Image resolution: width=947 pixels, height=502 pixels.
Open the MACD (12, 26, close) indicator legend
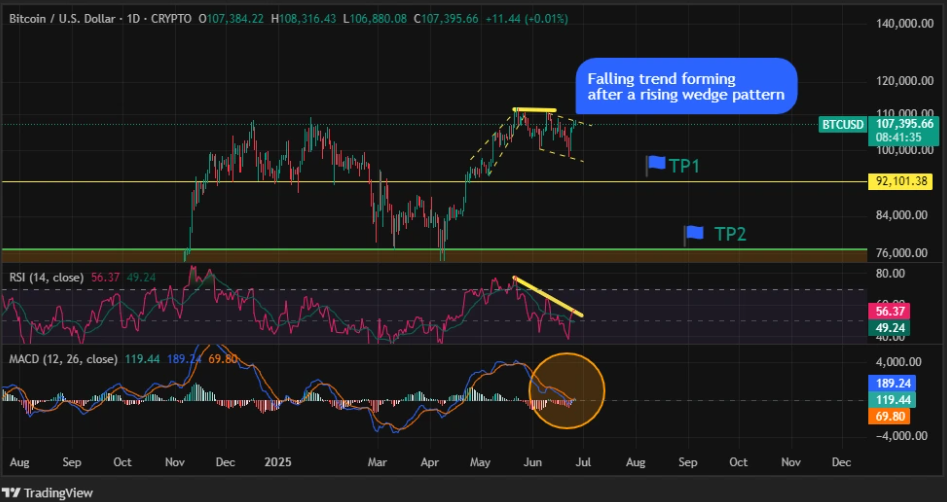click(63, 359)
